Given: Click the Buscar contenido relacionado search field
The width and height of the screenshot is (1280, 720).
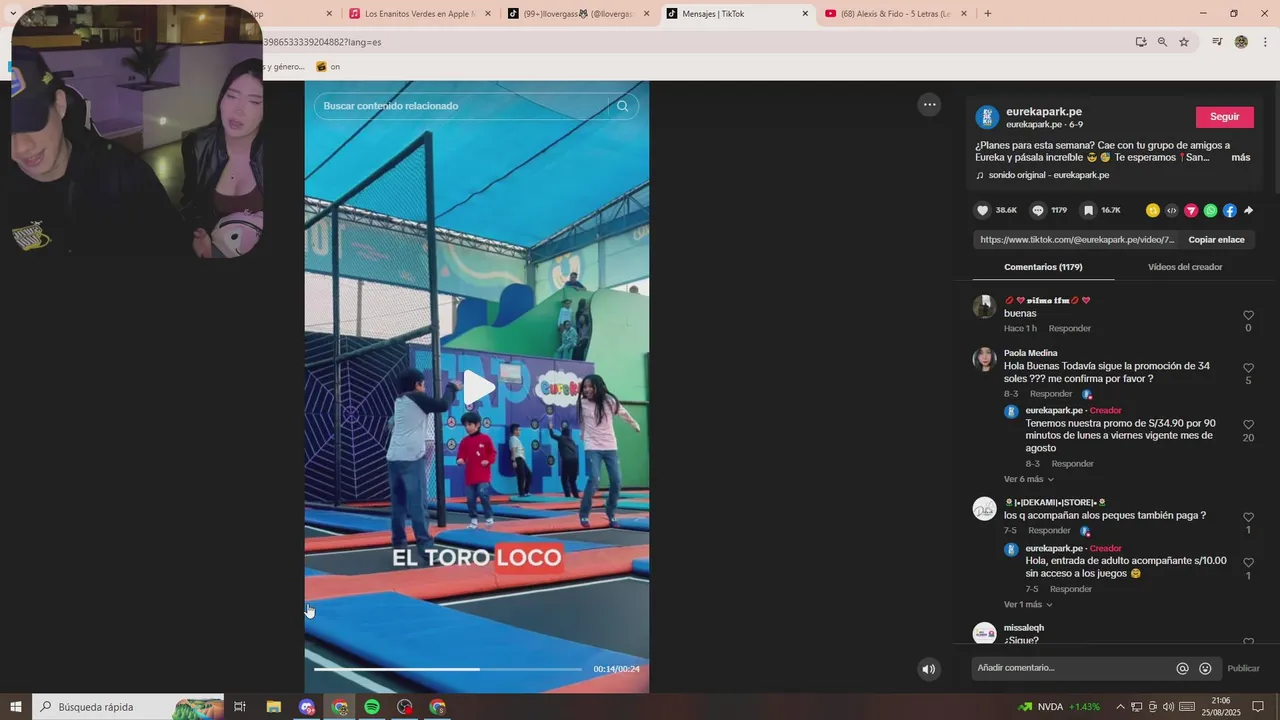Looking at the screenshot, I should coord(461,106).
